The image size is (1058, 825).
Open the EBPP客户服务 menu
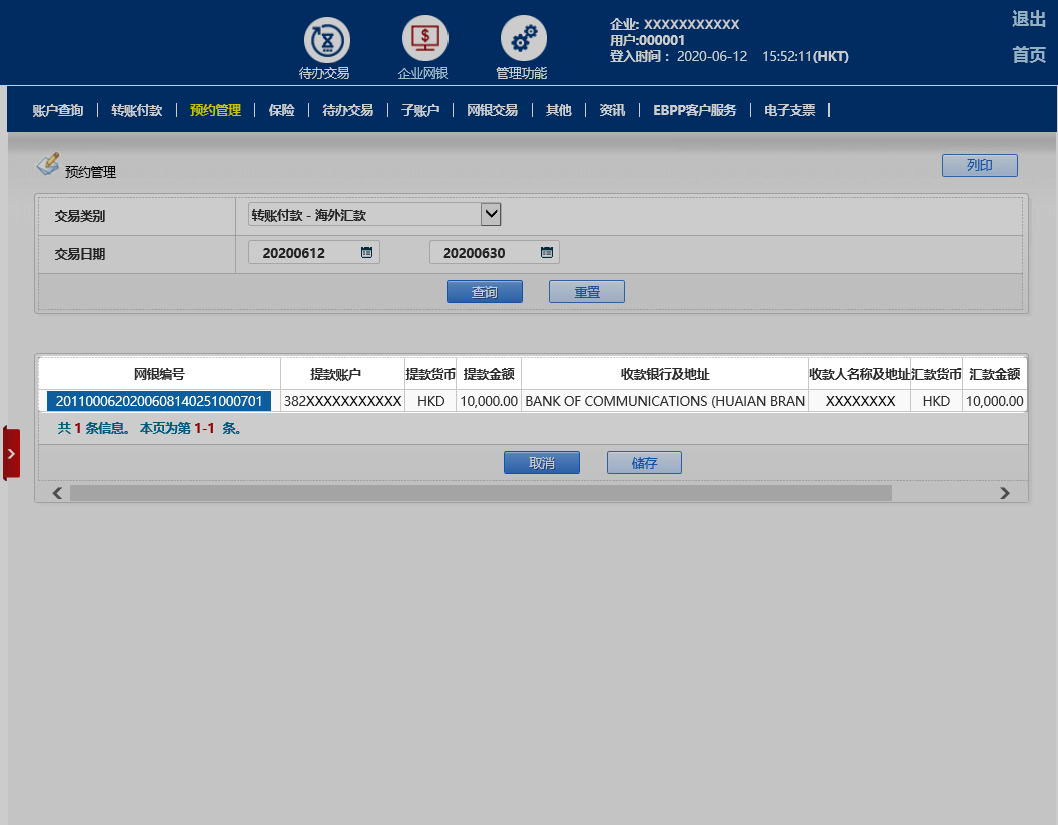point(694,110)
